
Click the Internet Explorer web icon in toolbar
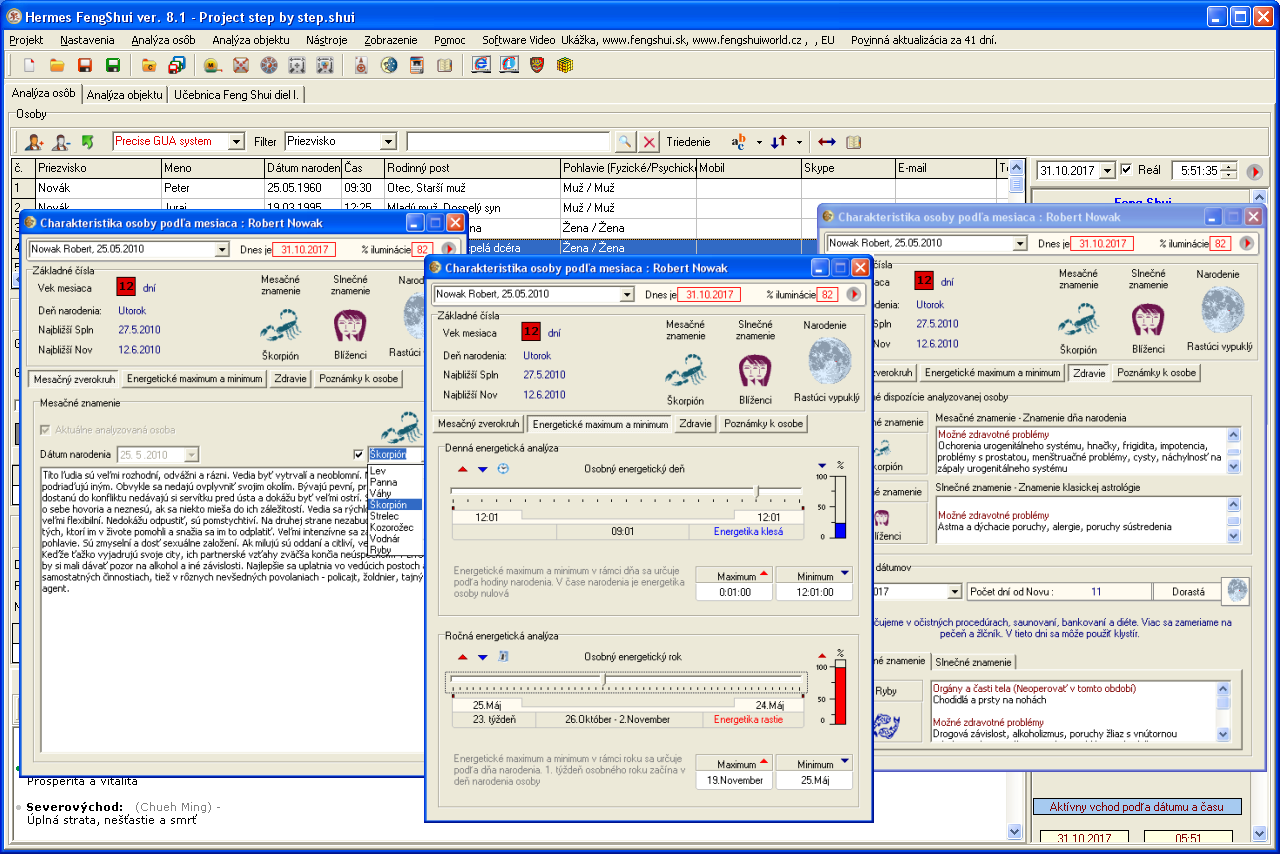coord(481,66)
